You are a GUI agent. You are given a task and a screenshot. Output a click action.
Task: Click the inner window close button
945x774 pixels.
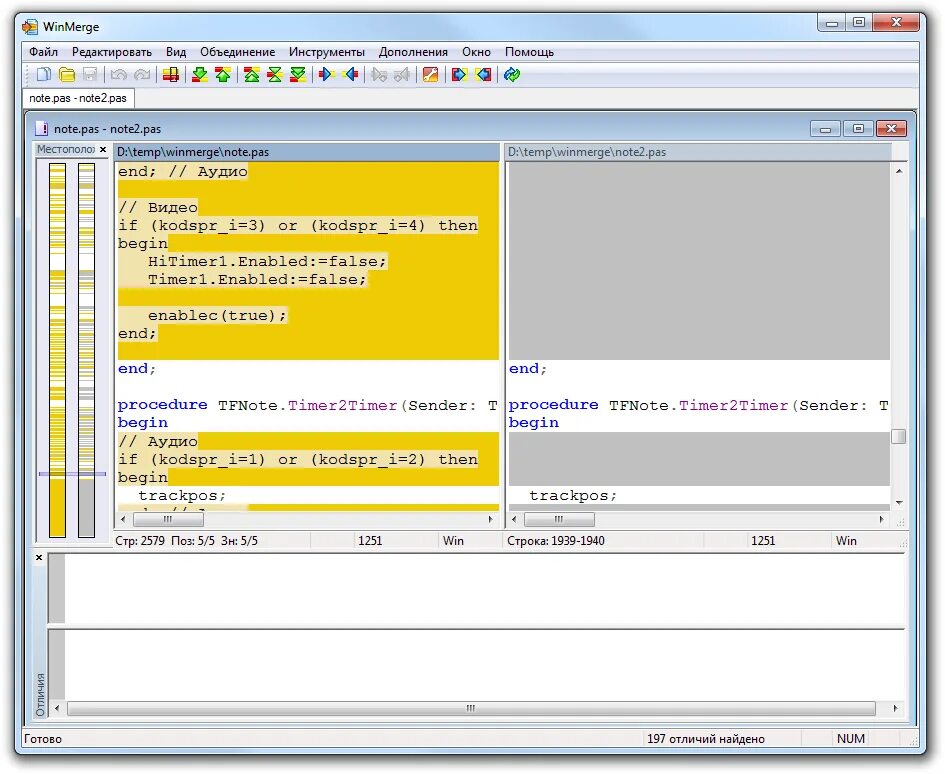pyautogui.click(x=891, y=128)
